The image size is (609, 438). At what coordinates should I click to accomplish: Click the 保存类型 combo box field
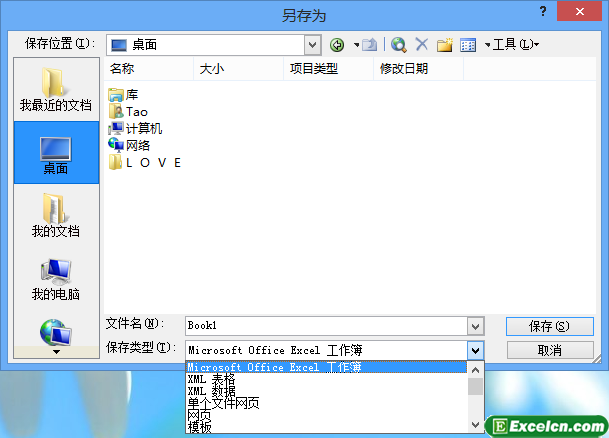point(327,351)
